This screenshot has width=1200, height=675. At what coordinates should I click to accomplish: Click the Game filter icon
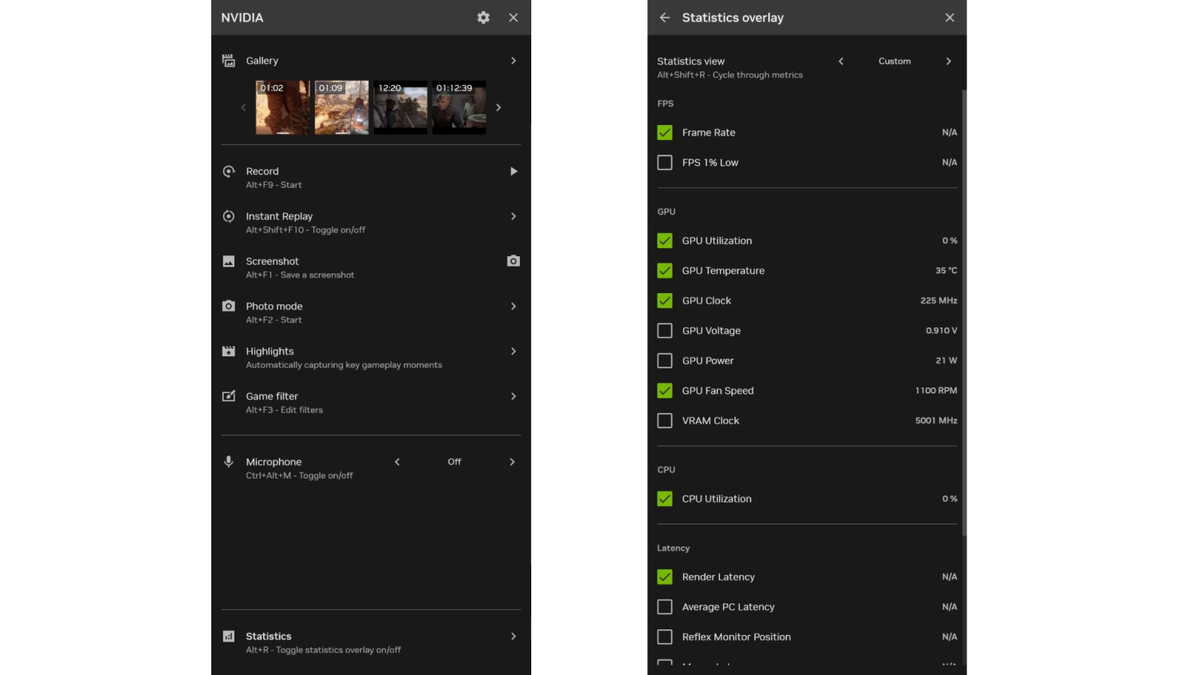(x=229, y=396)
